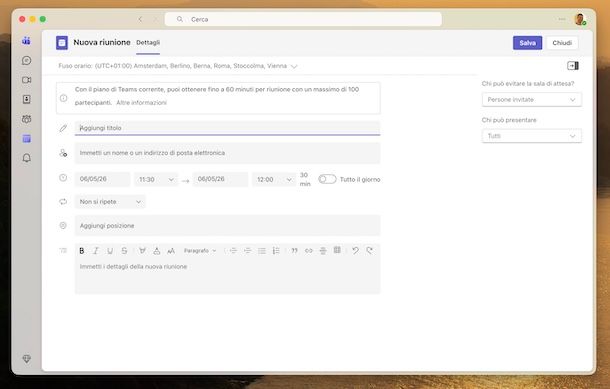The width and height of the screenshot is (610, 389).
Task: Click the diamond premium icon at sidebar bottom
Action: click(x=26, y=359)
